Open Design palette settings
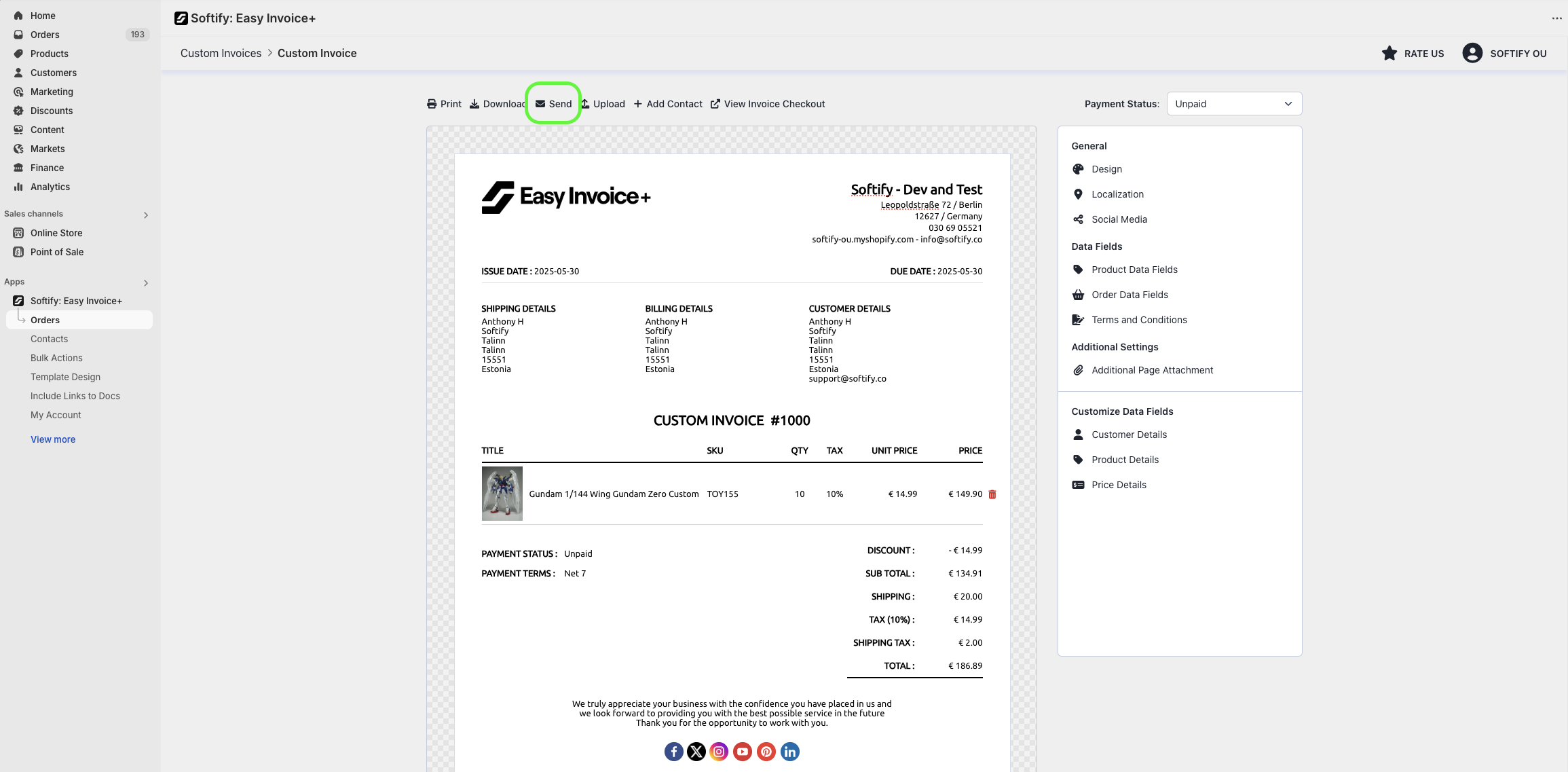The width and height of the screenshot is (1568, 772). point(1106,169)
